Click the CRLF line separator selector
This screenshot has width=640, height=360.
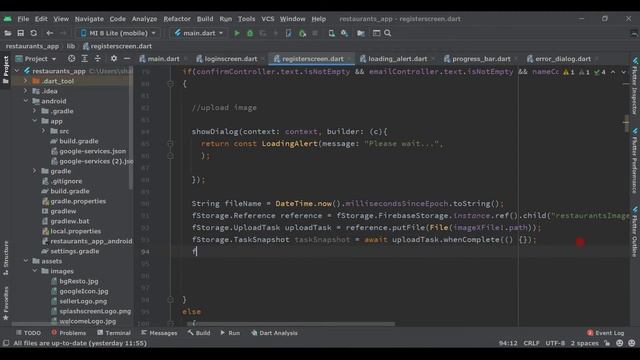[x=531, y=343]
